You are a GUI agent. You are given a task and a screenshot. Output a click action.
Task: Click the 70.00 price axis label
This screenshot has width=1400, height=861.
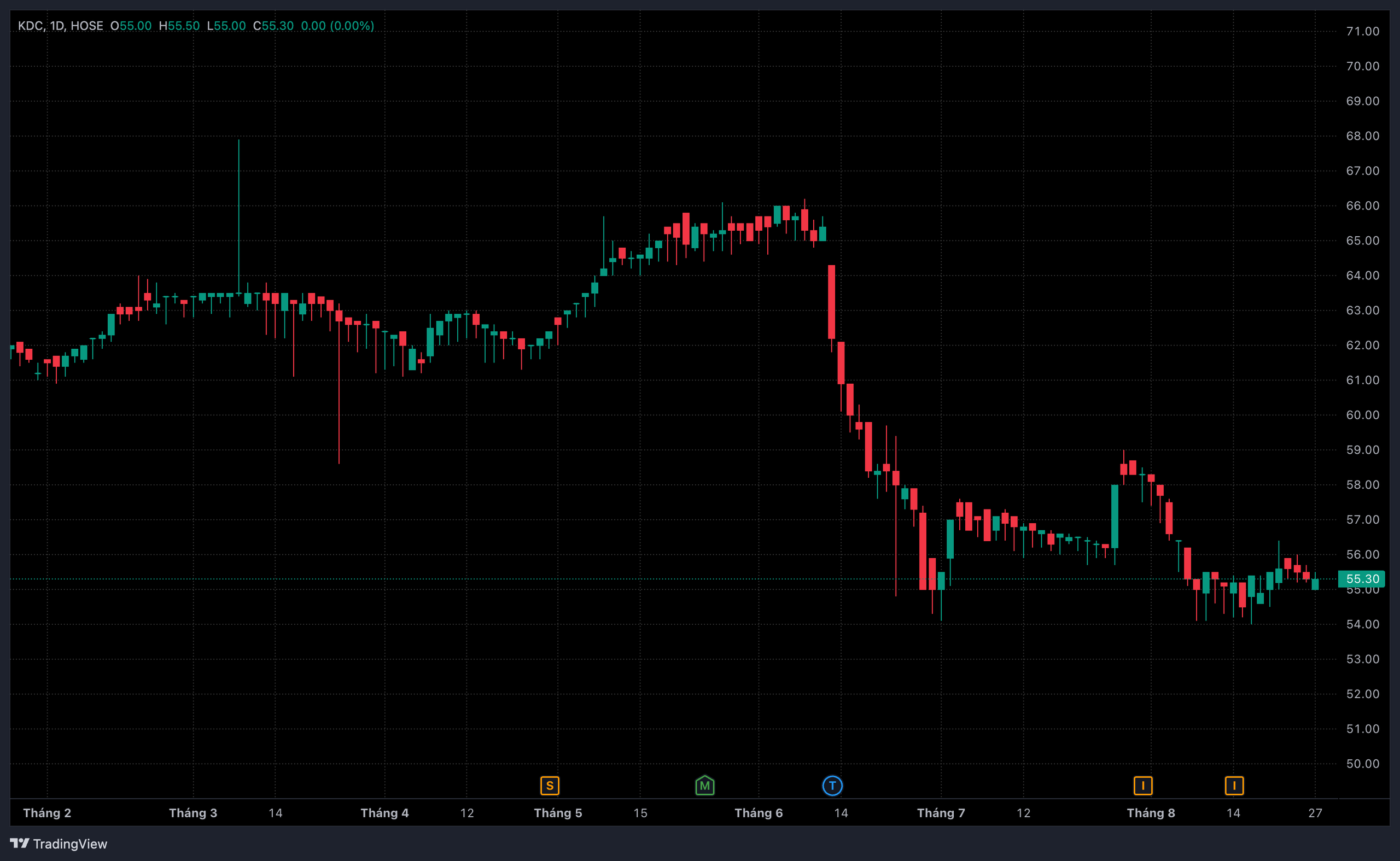(x=1362, y=66)
